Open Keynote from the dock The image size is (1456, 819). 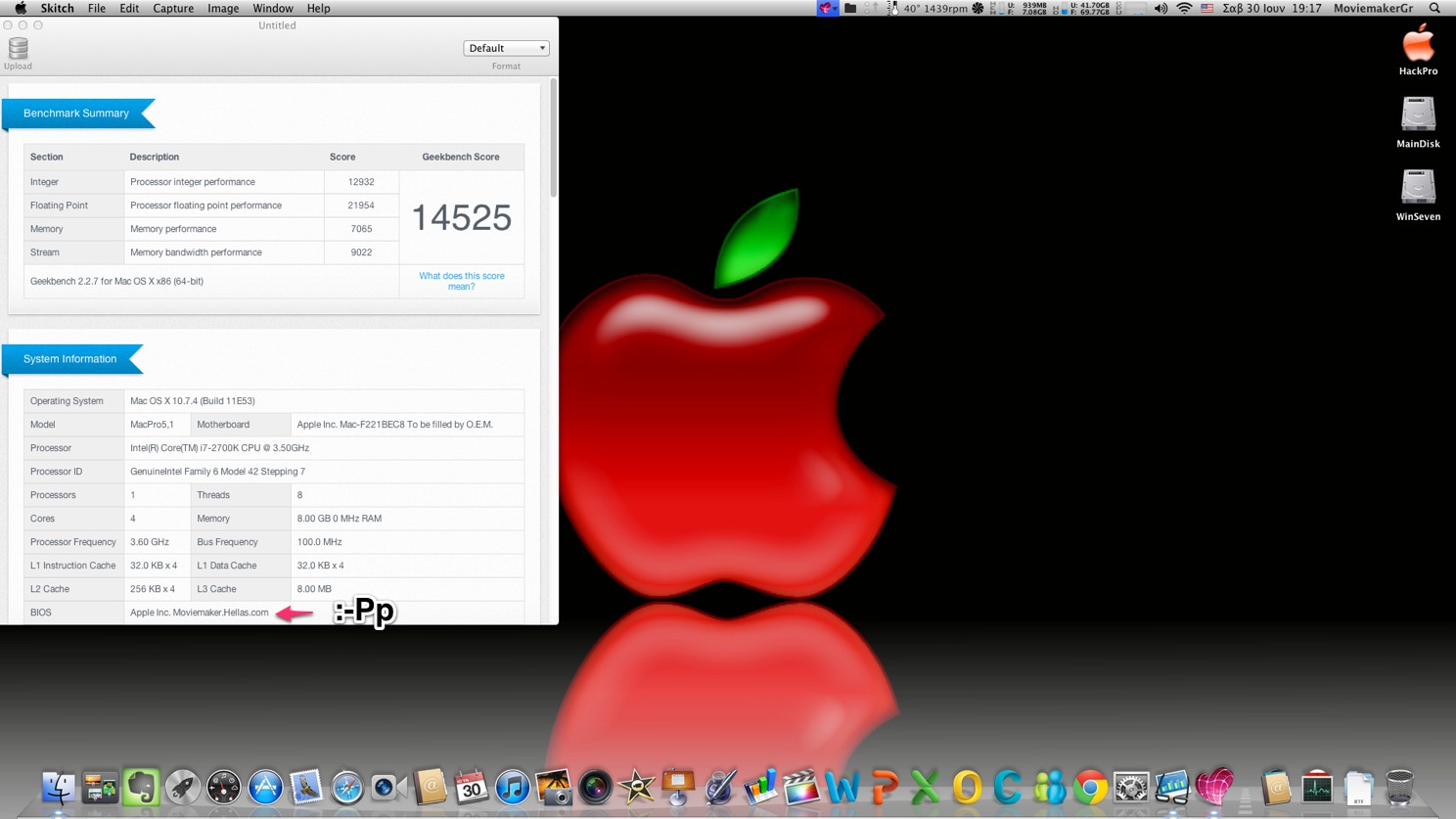coord(677,787)
